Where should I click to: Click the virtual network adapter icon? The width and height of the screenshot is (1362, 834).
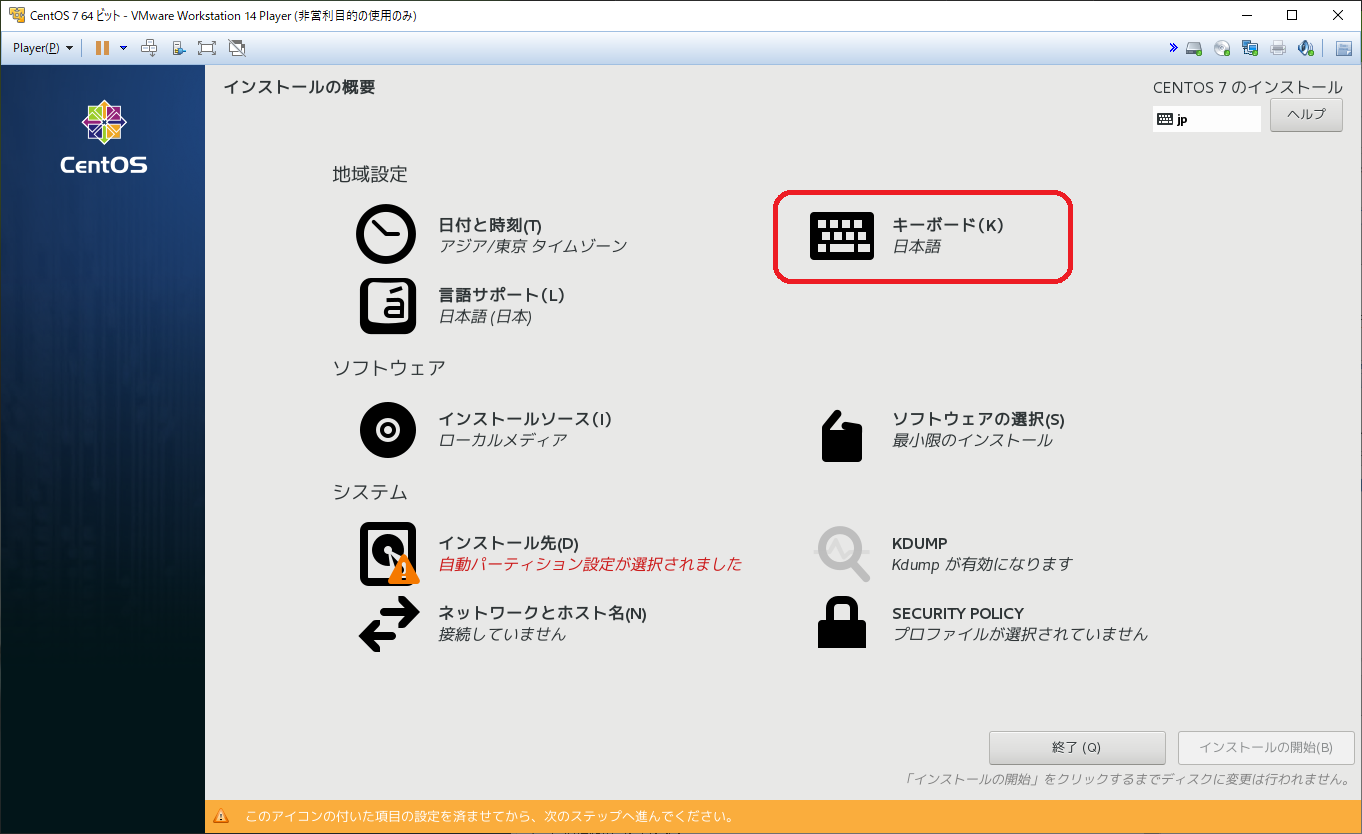point(1249,47)
